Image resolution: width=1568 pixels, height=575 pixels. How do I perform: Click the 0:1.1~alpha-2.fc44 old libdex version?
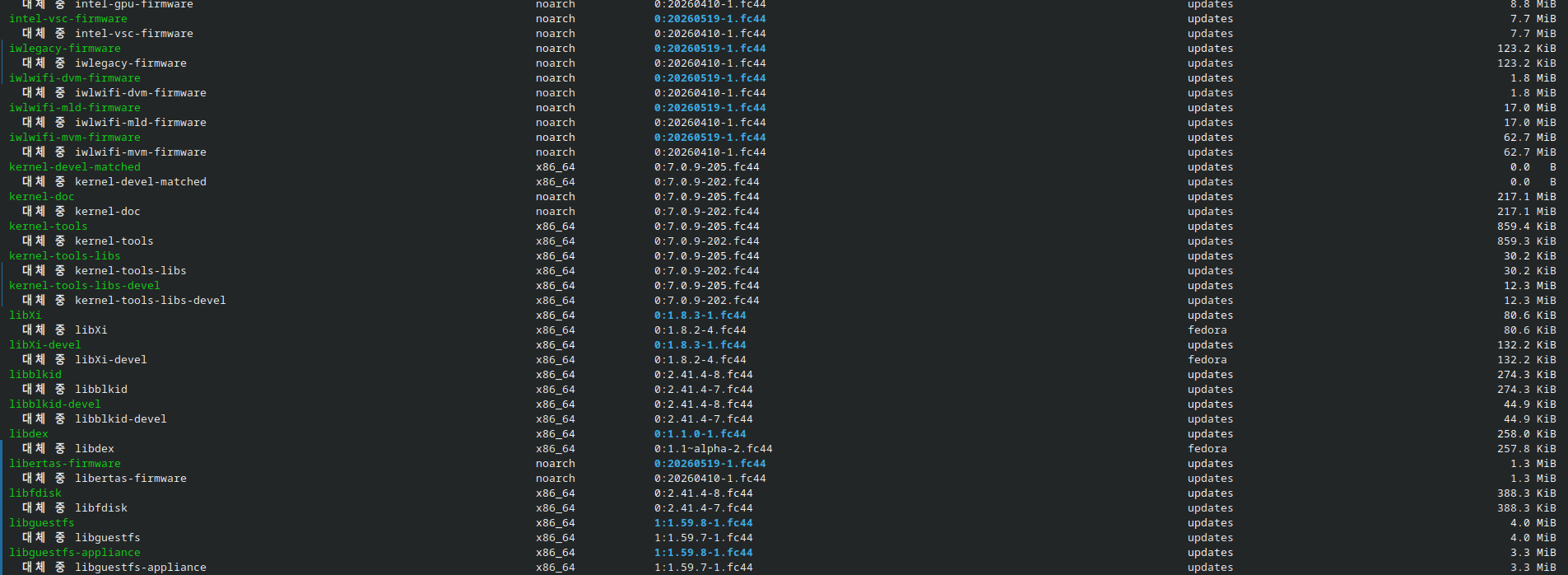click(x=714, y=449)
